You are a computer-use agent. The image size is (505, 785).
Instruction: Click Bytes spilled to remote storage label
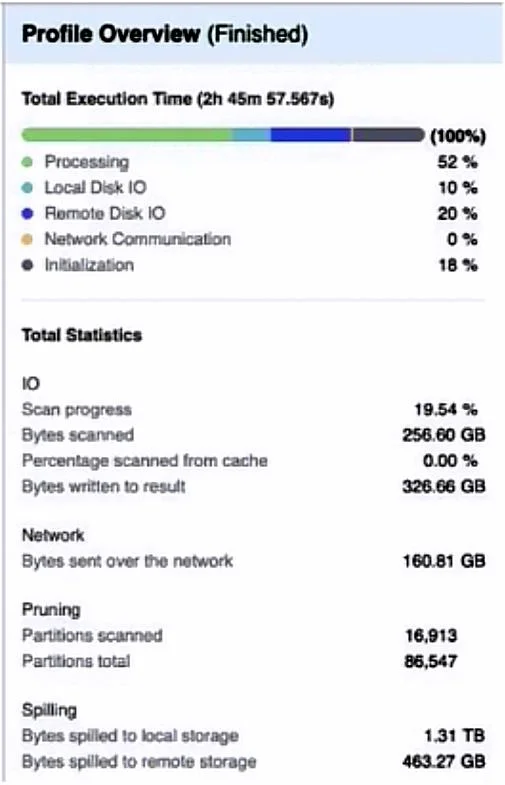click(x=139, y=762)
